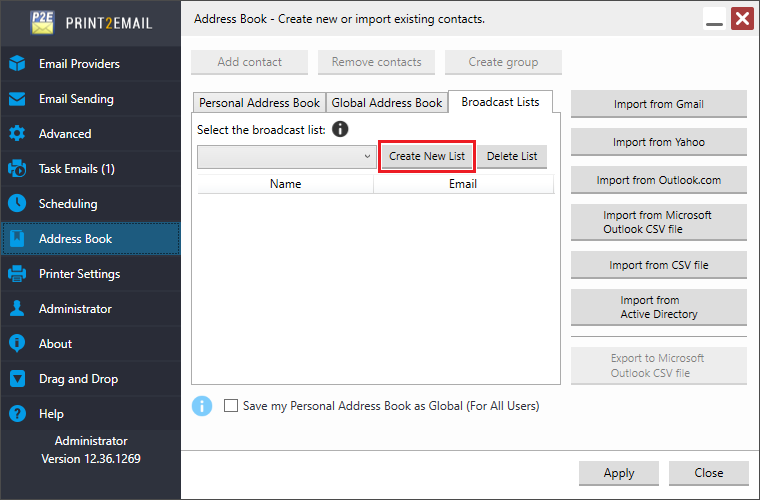
Task: Click the Email Sending envelope icon
Action: (17, 99)
